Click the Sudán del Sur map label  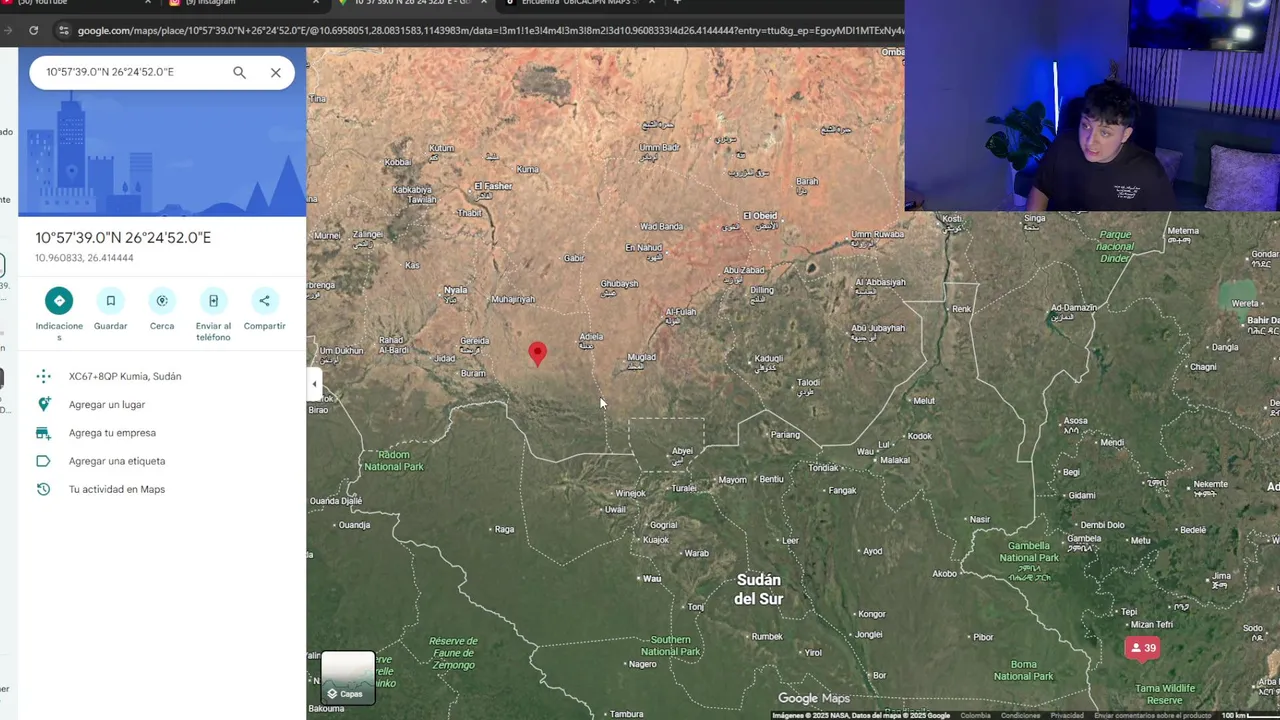(758, 589)
